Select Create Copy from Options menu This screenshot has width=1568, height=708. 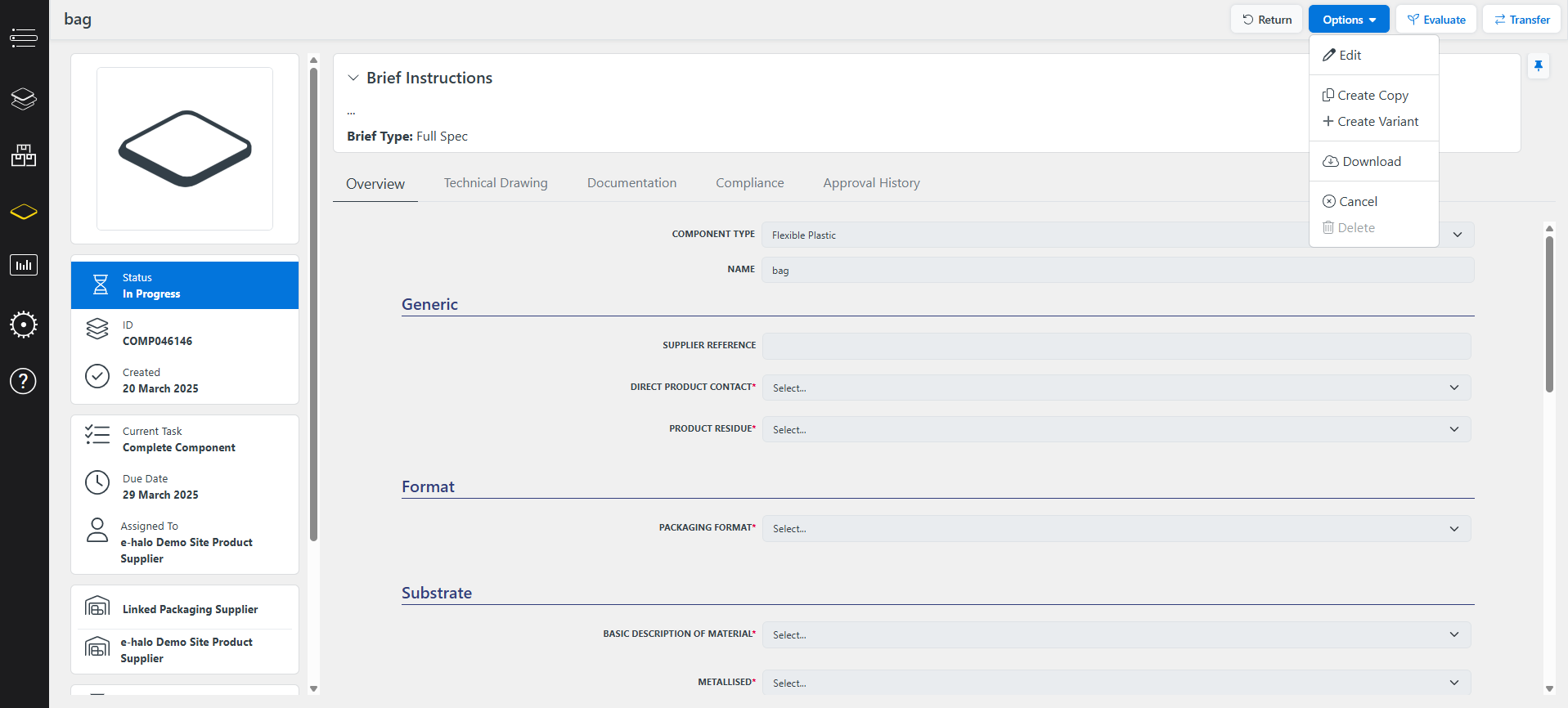tap(1374, 95)
